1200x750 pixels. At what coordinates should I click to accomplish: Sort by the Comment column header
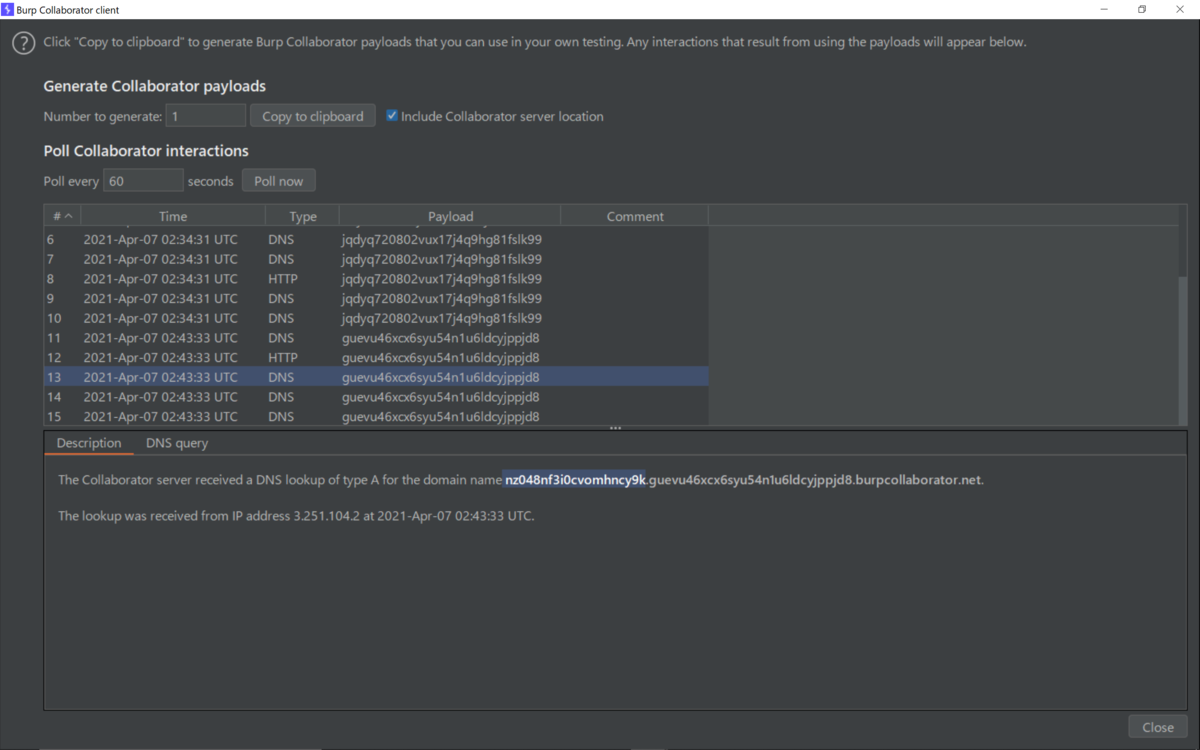click(634, 216)
